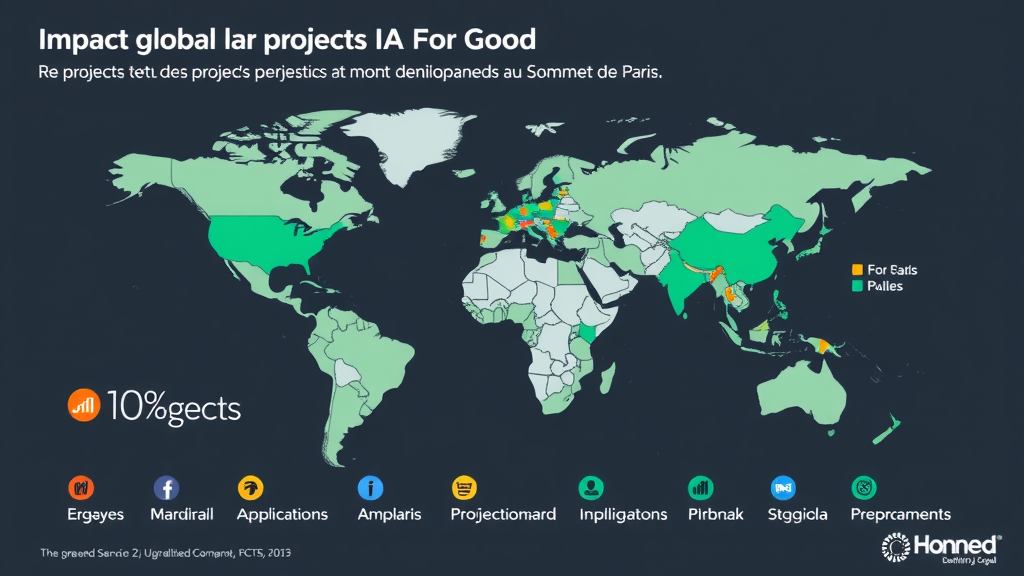Toggle the For Earls legend entry
Screen dimensions: 1024x576
[888, 269]
